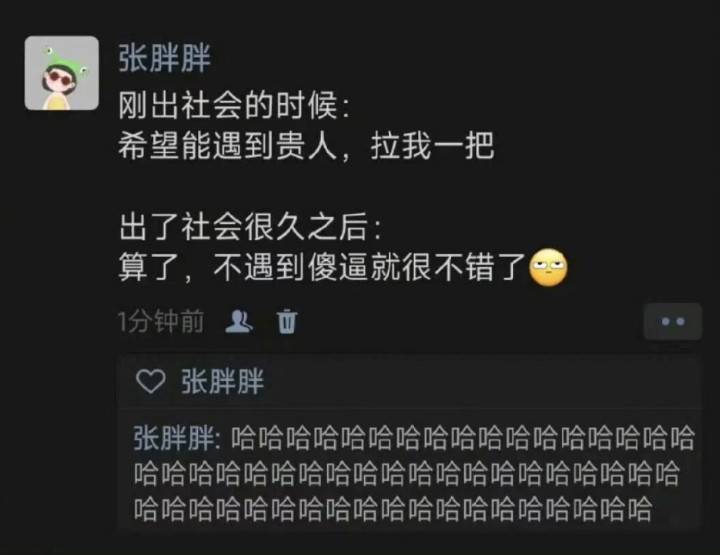Tap 张胖胖 name beside the heart
This screenshot has width=720, height=555.
coord(223,381)
